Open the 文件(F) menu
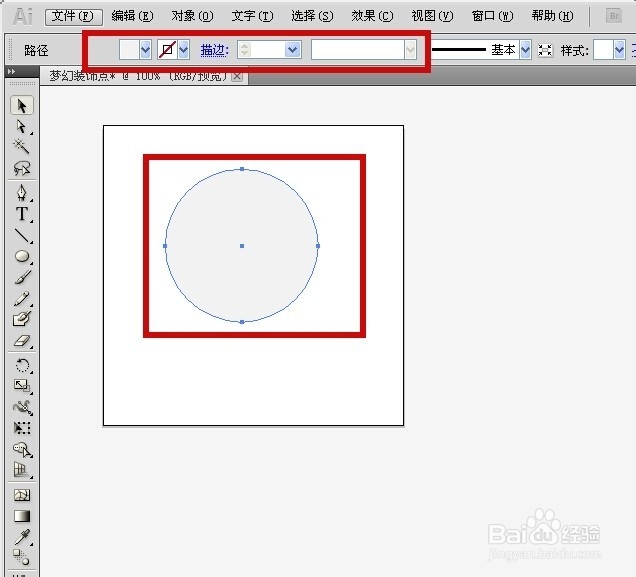636x577 pixels. (73, 16)
